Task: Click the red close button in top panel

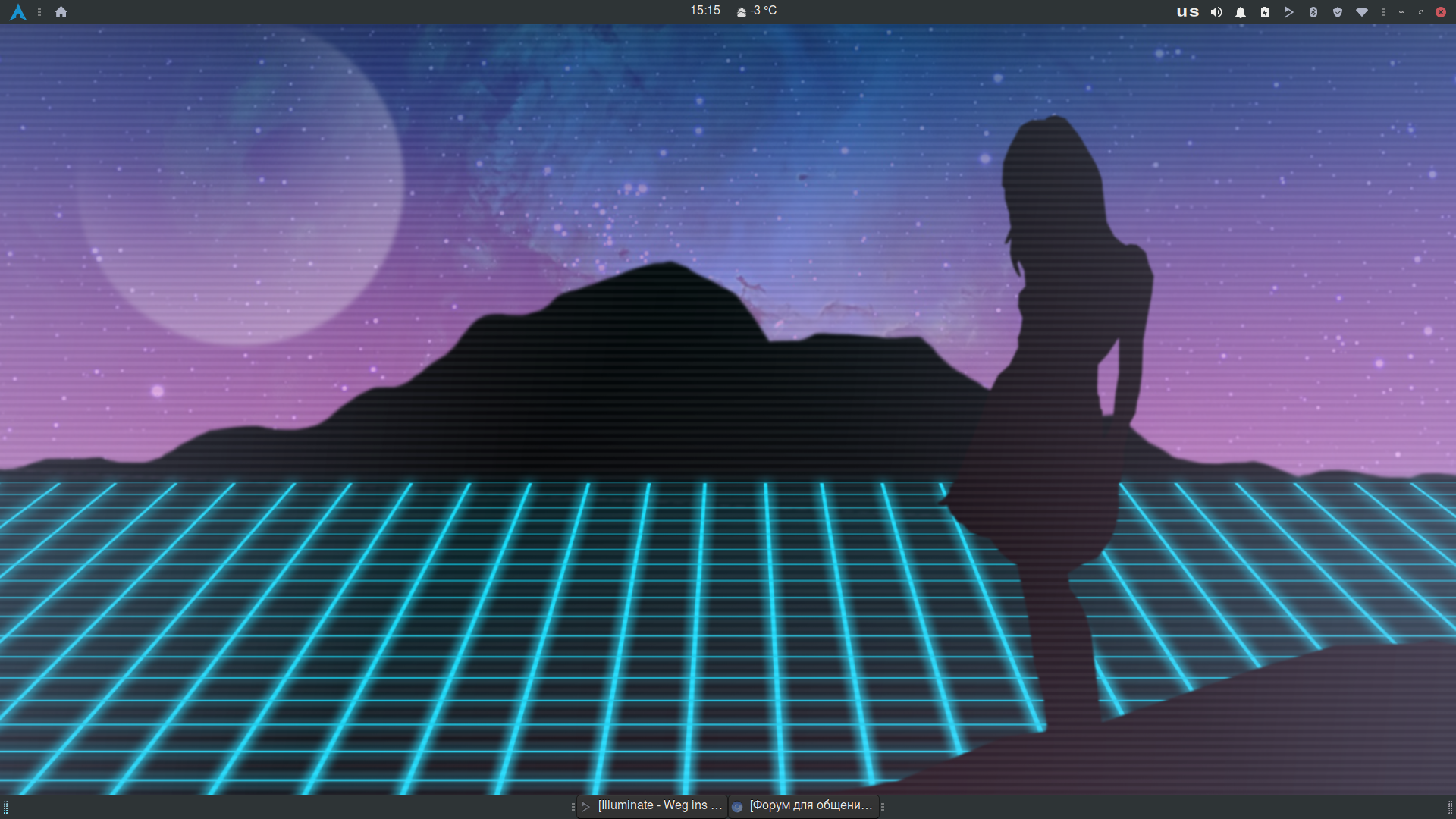Action: (x=1441, y=12)
